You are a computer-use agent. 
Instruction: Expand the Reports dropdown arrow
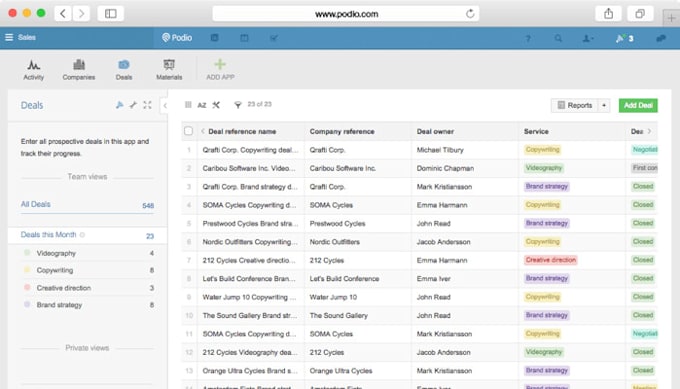point(604,105)
